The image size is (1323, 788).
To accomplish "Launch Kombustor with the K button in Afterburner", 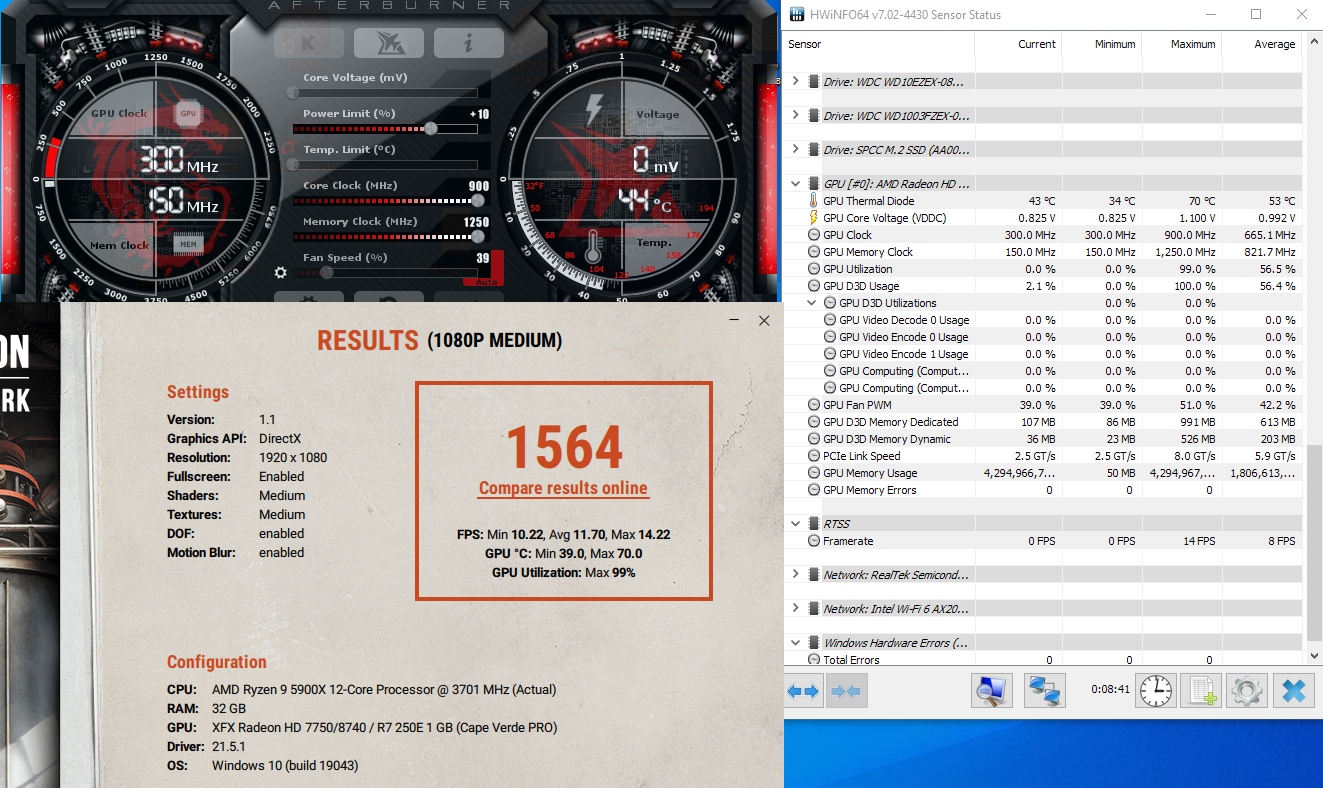I will click(308, 43).
